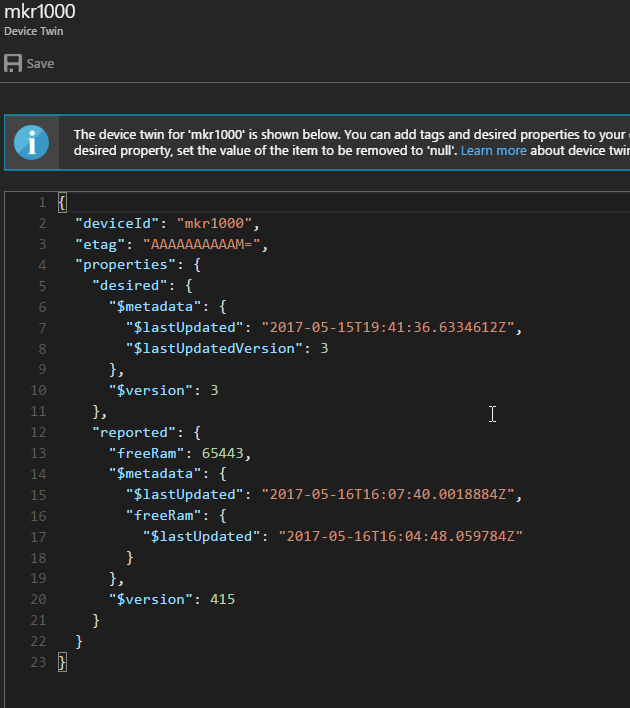Click the "desired" key on line 5
Viewport: 630px width, 708px height.
tap(130, 285)
